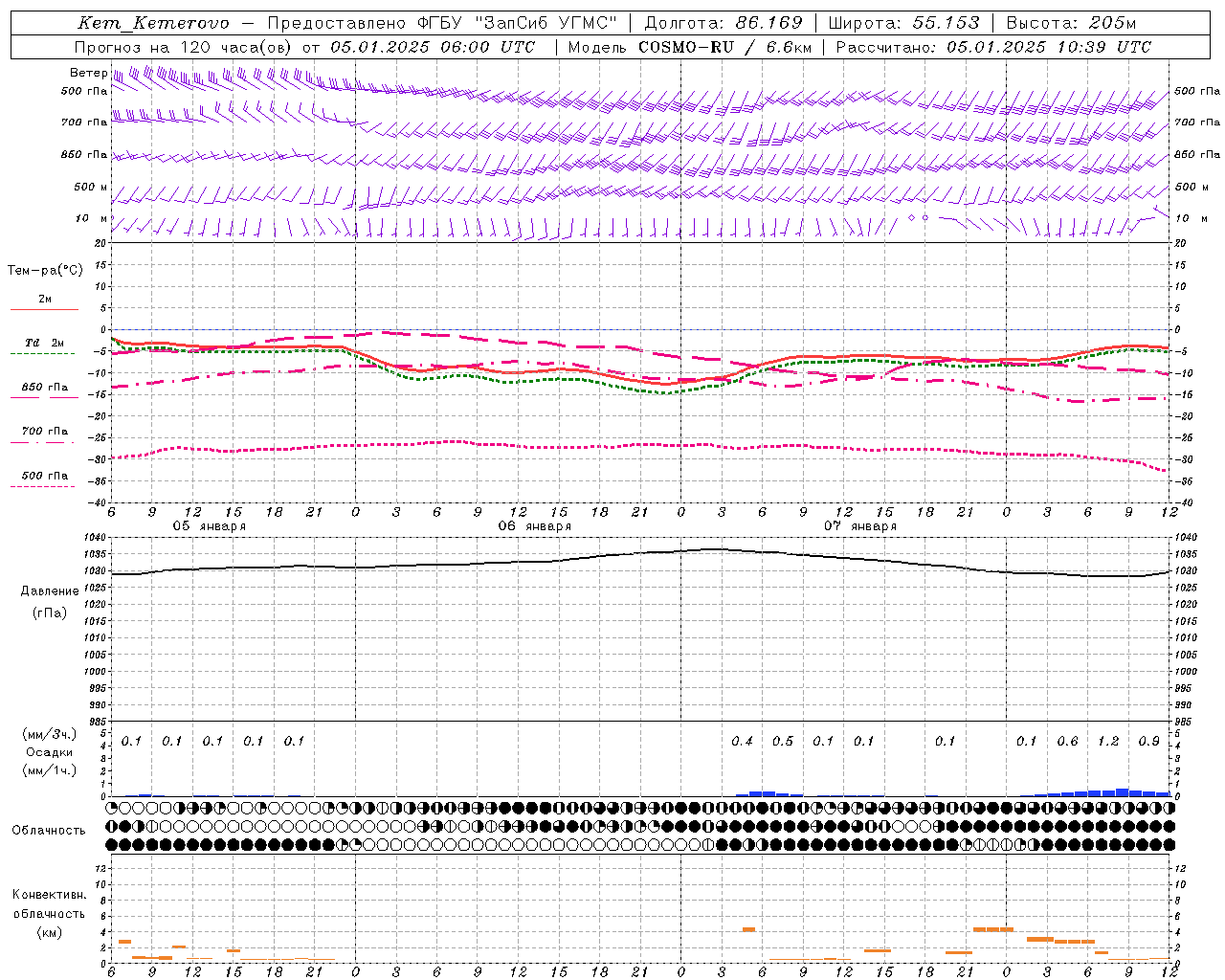Click the model name COSMO-RU / 6.6км
Image resolution: width=1225 pixels, height=980 pixels.
[725, 47]
